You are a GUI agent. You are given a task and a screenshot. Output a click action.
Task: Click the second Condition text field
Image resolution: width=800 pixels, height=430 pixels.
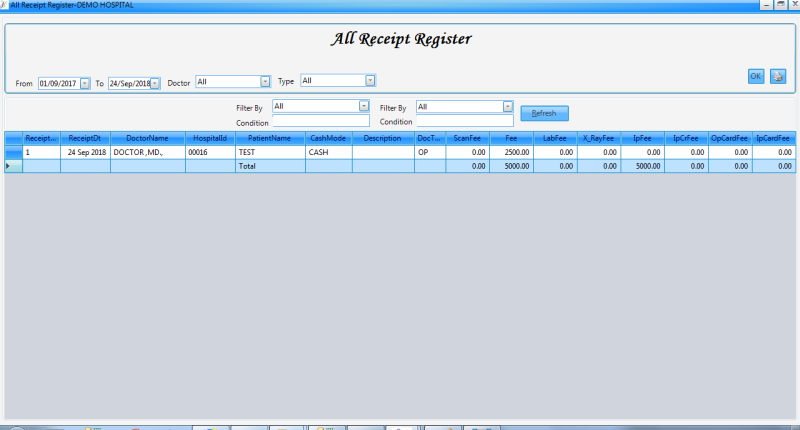465,122
